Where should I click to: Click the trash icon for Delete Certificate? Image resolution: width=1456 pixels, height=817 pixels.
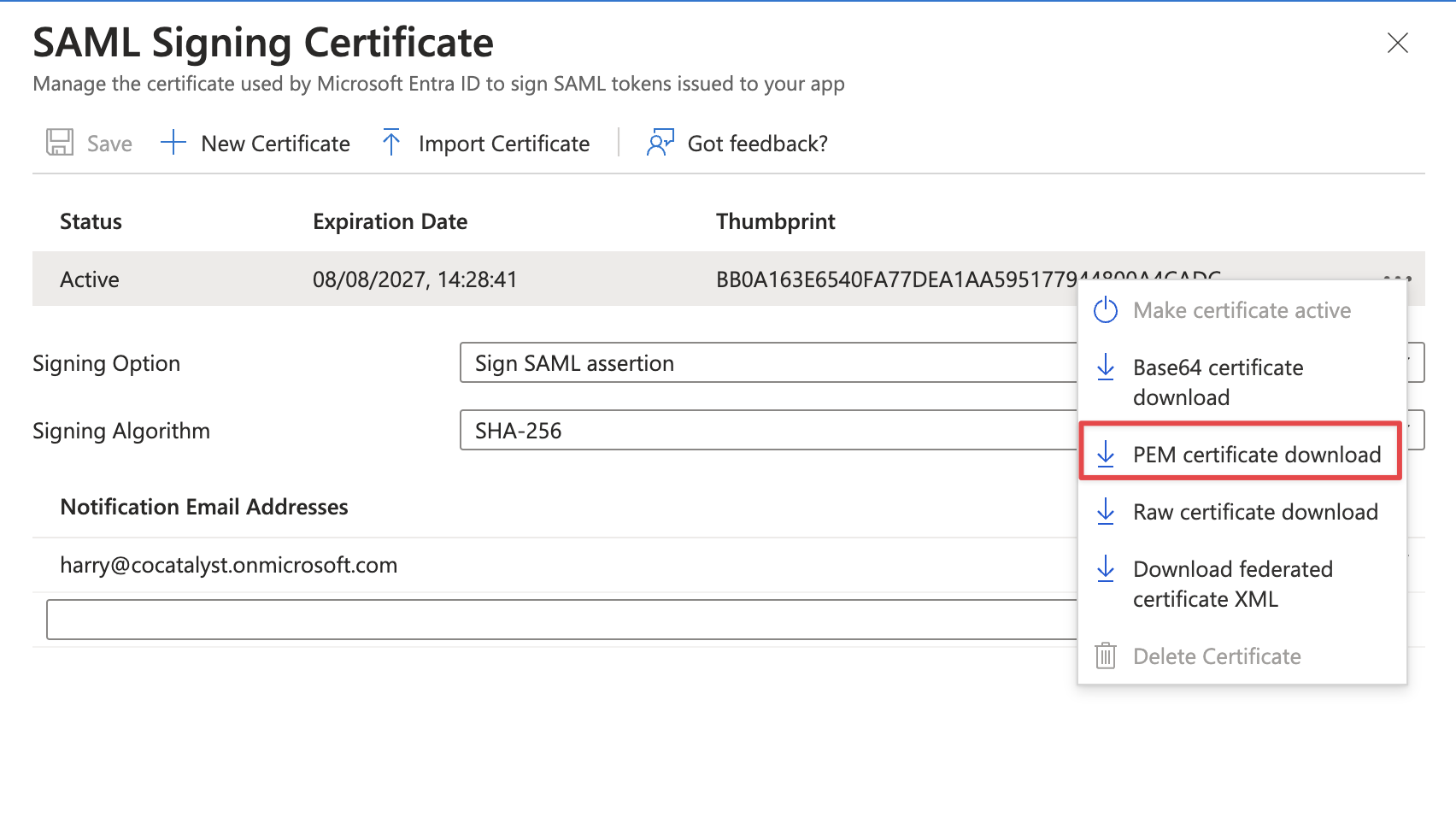pos(1106,656)
